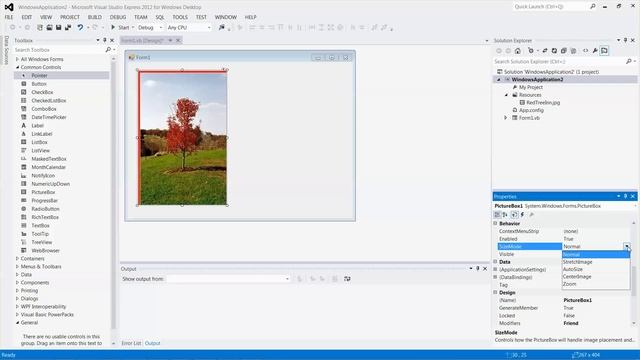640x360 pixels.
Task: Expand the Containers toolbox group
Action: coord(17,258)
